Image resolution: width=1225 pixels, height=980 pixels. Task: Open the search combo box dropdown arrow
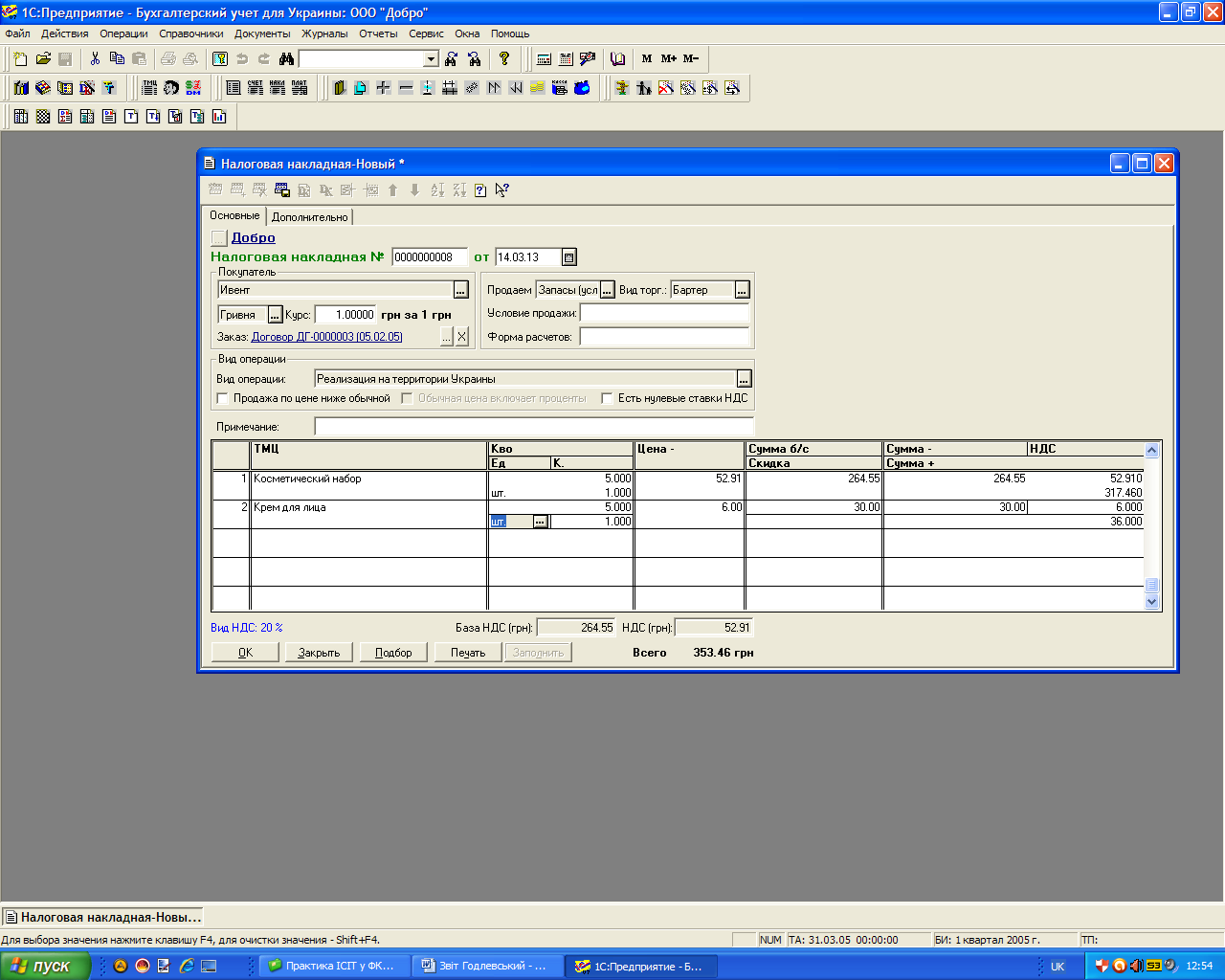(431, 59)
